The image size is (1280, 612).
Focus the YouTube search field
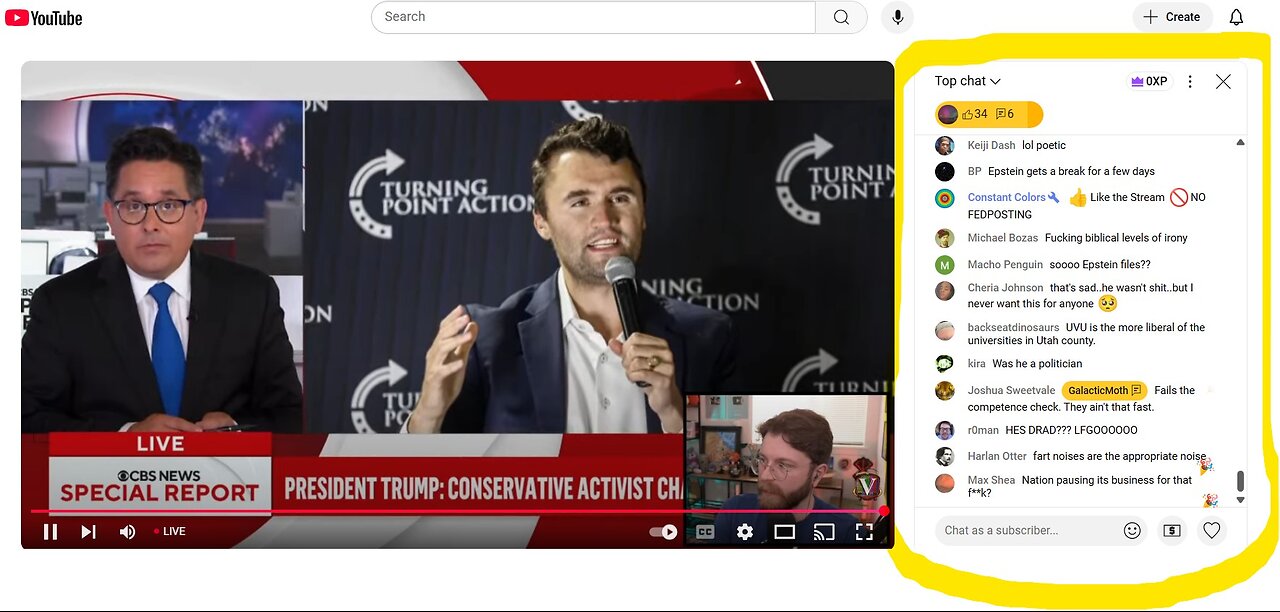593,17
